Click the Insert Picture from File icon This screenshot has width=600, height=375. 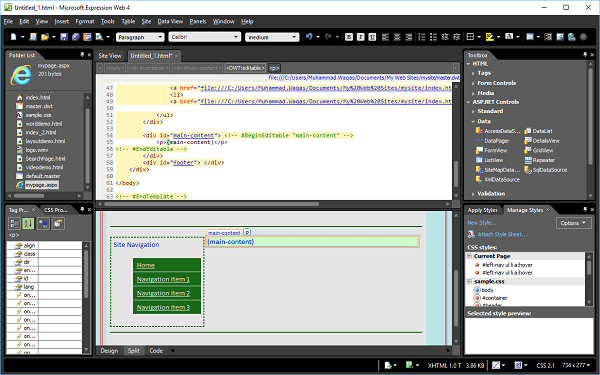560,37
